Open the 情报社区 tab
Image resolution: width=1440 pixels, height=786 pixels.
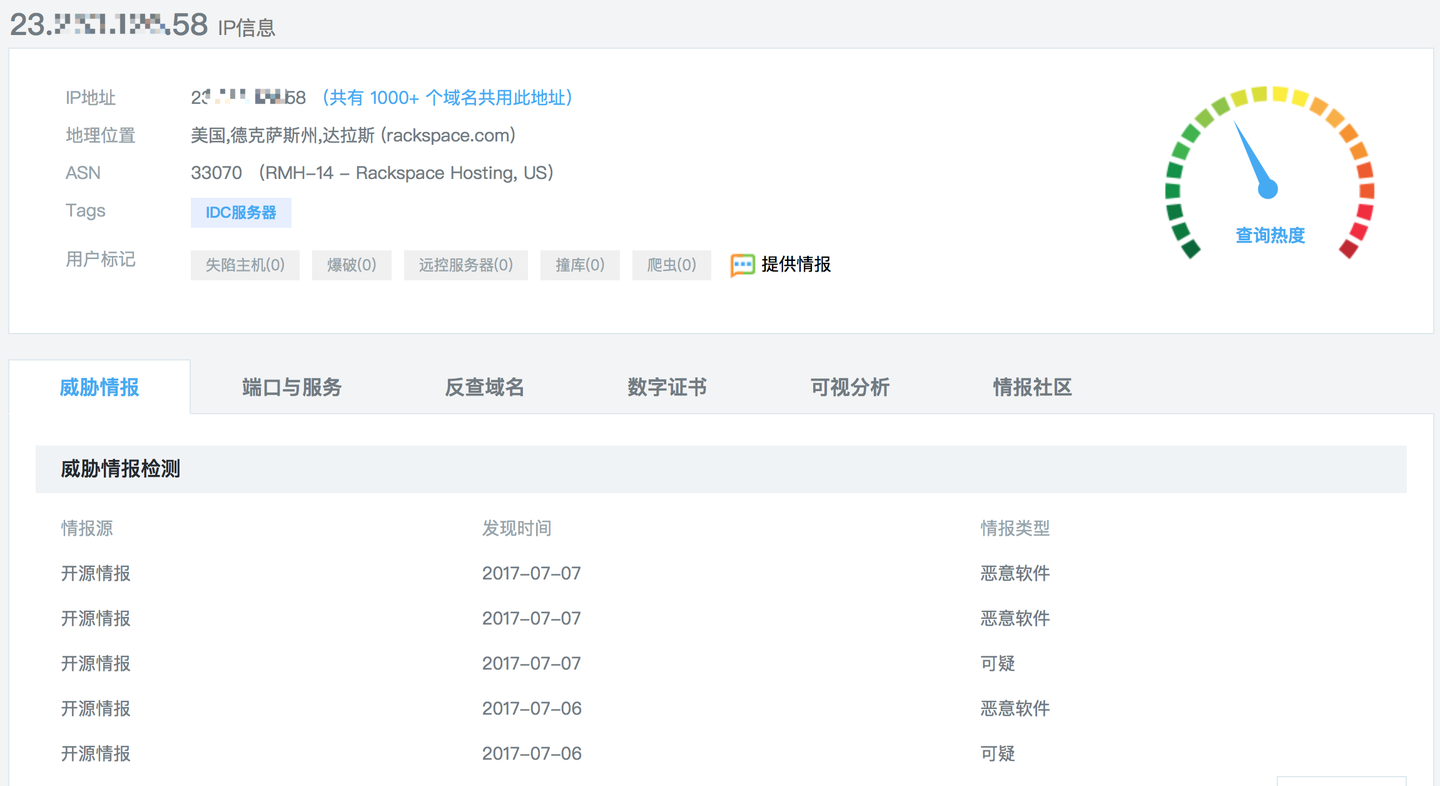coord(1030,387)
